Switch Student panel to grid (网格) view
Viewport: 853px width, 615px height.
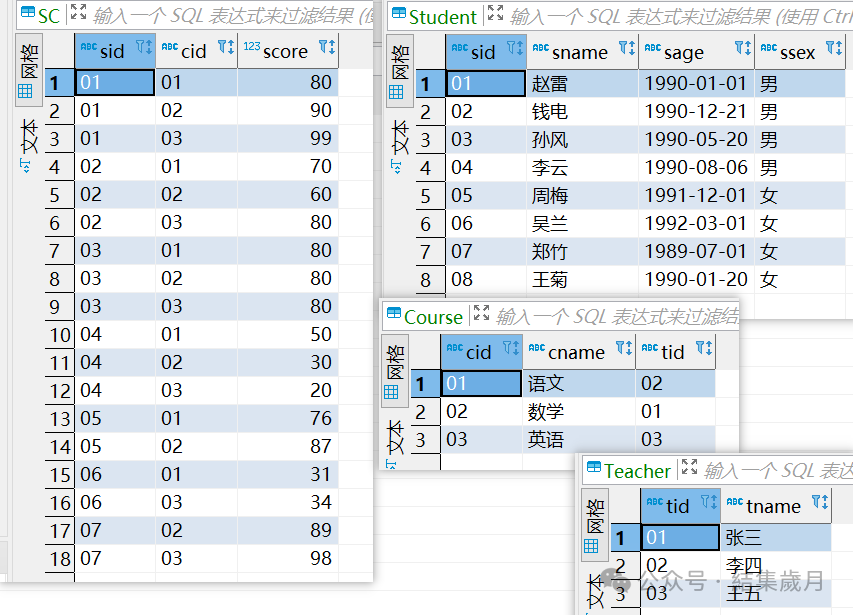(399, 71)
